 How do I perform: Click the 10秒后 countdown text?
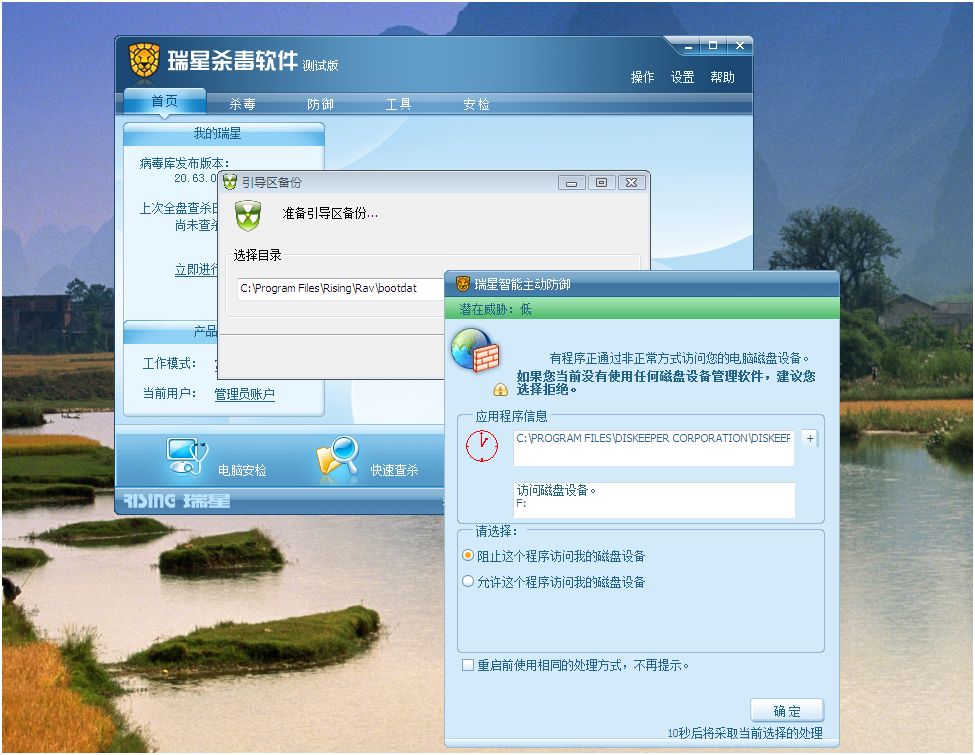744,733
